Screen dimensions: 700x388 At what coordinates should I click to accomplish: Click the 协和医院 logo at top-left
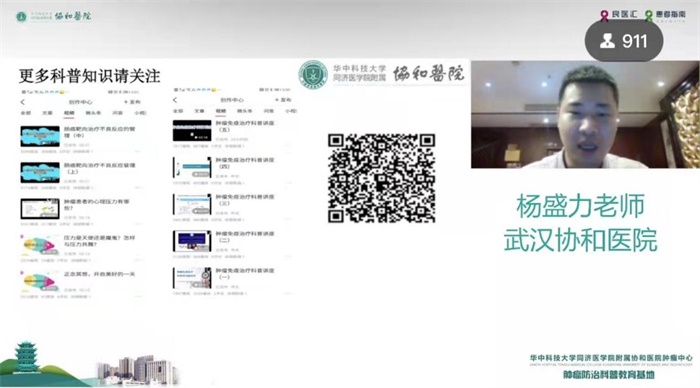tap(53, 17)
